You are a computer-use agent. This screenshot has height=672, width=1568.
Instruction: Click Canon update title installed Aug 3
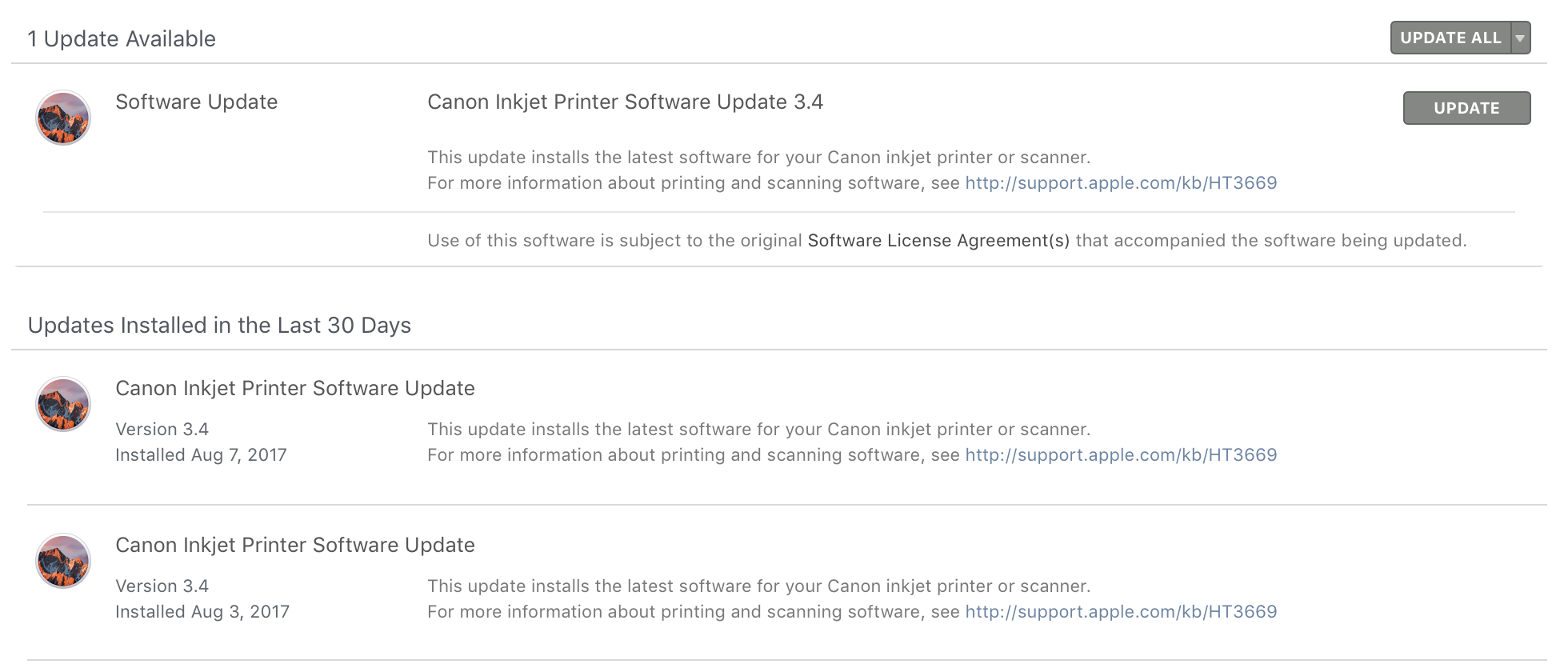point(294,546)
